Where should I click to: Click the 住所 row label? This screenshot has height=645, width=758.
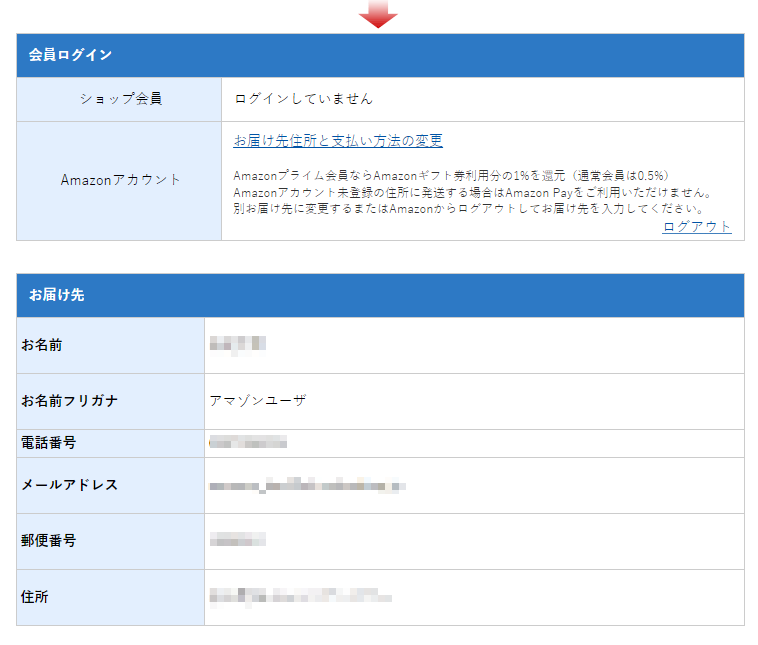[35, 597]
